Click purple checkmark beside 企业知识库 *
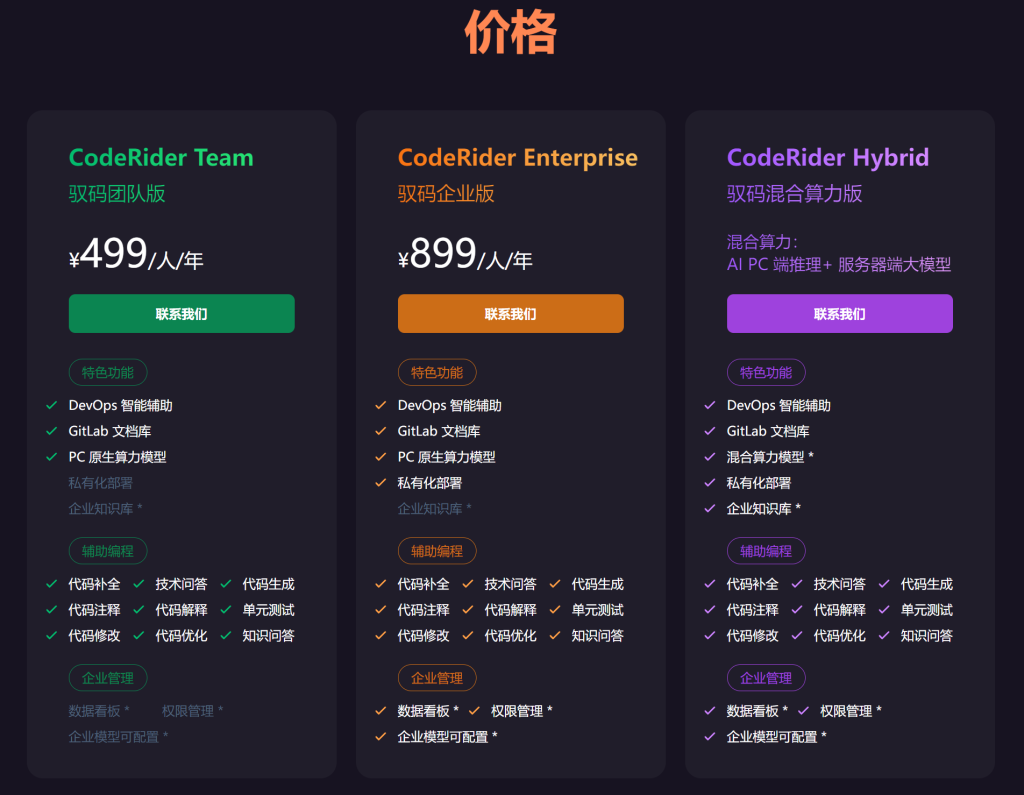1024x795 pixels. [x=710, y=508]
